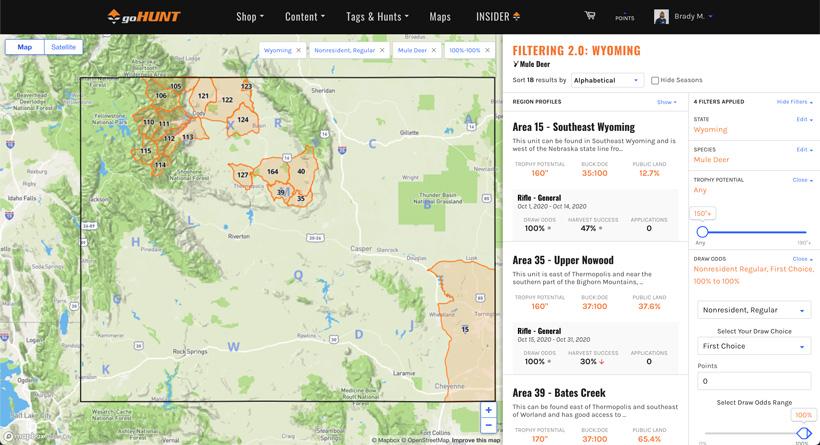Image resolution: width=820 pixels, height=445 pixels.
Task: Open the shopping cart
Action: tap(590, 16)
